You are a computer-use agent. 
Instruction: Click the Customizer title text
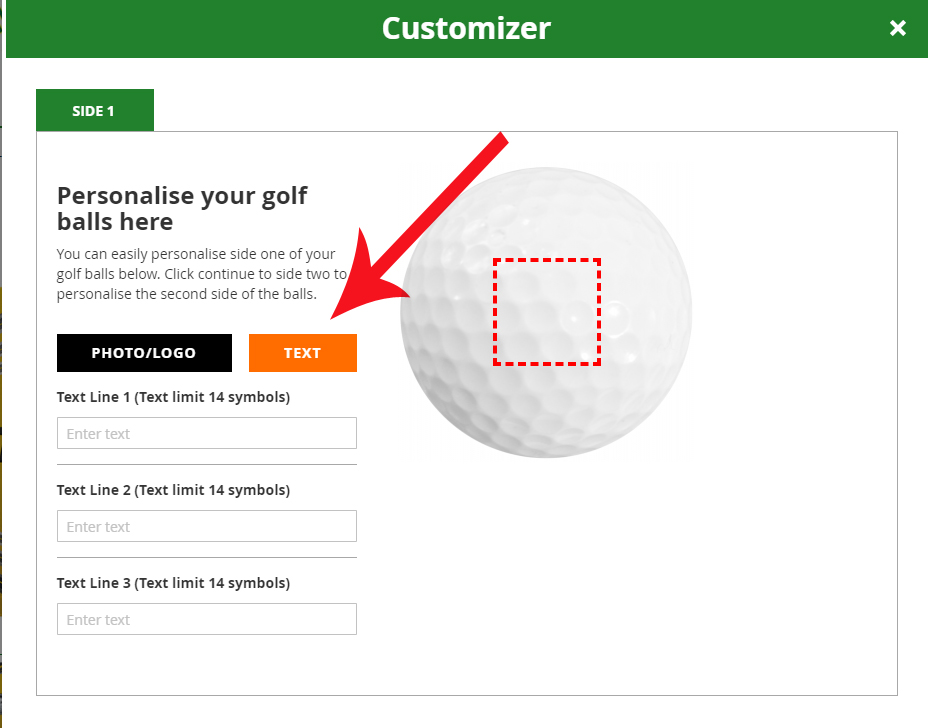point(466,28)
